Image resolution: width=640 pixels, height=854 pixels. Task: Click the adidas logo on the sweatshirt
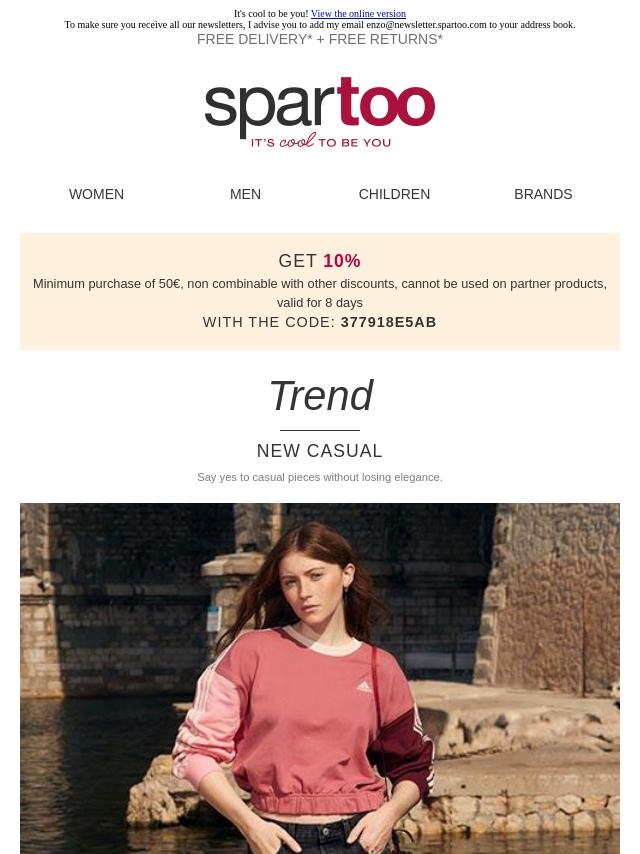(364, 686)
